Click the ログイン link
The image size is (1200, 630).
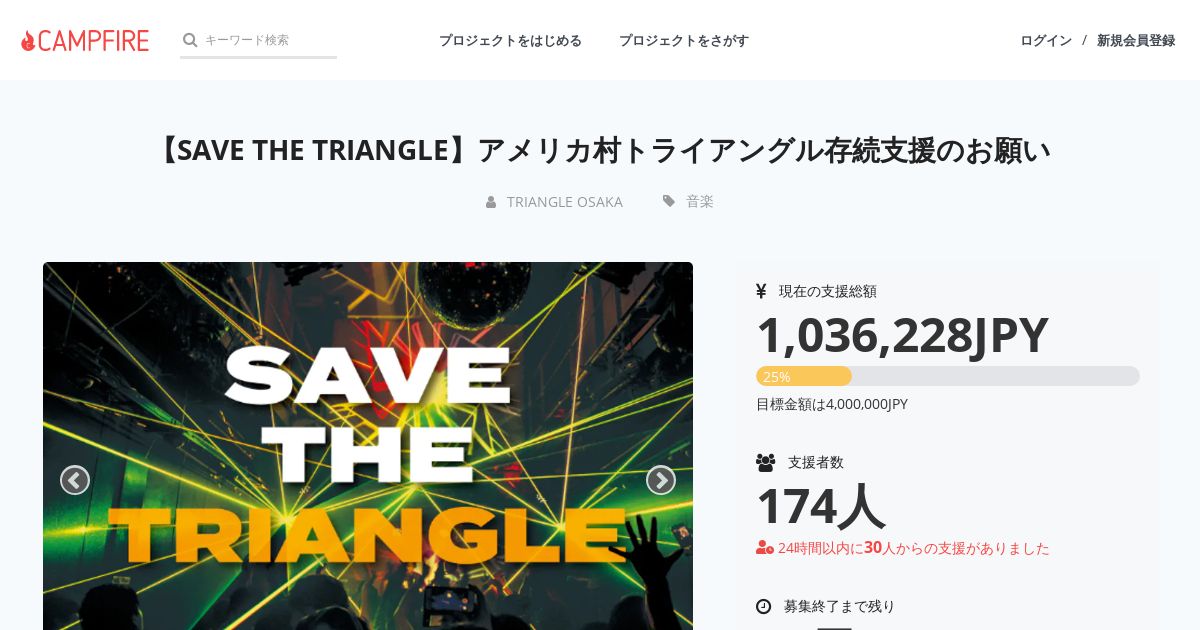(x=1046, y=40)
